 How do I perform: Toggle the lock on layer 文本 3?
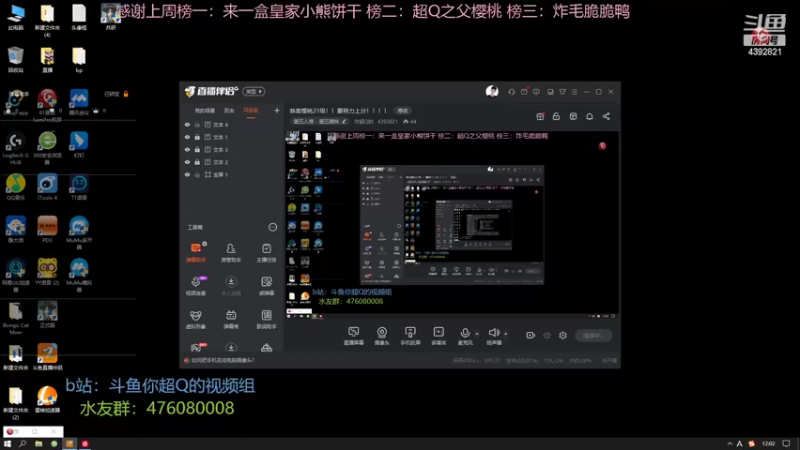(197, 149)
